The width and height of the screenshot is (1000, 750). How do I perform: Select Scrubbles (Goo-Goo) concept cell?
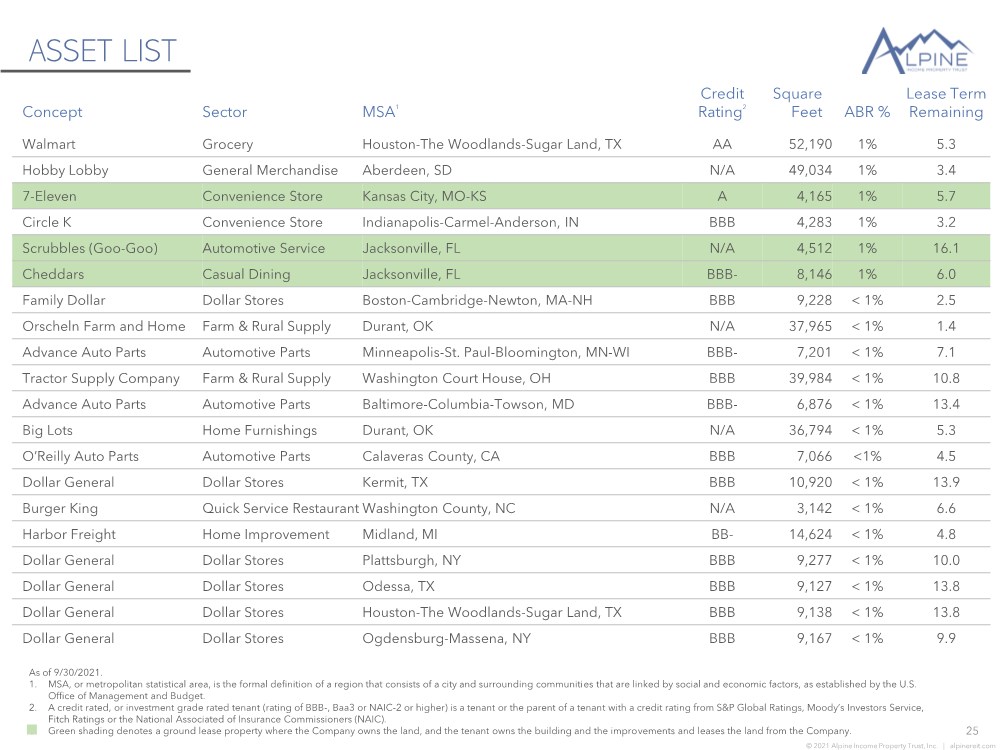[x=90, y=249]
